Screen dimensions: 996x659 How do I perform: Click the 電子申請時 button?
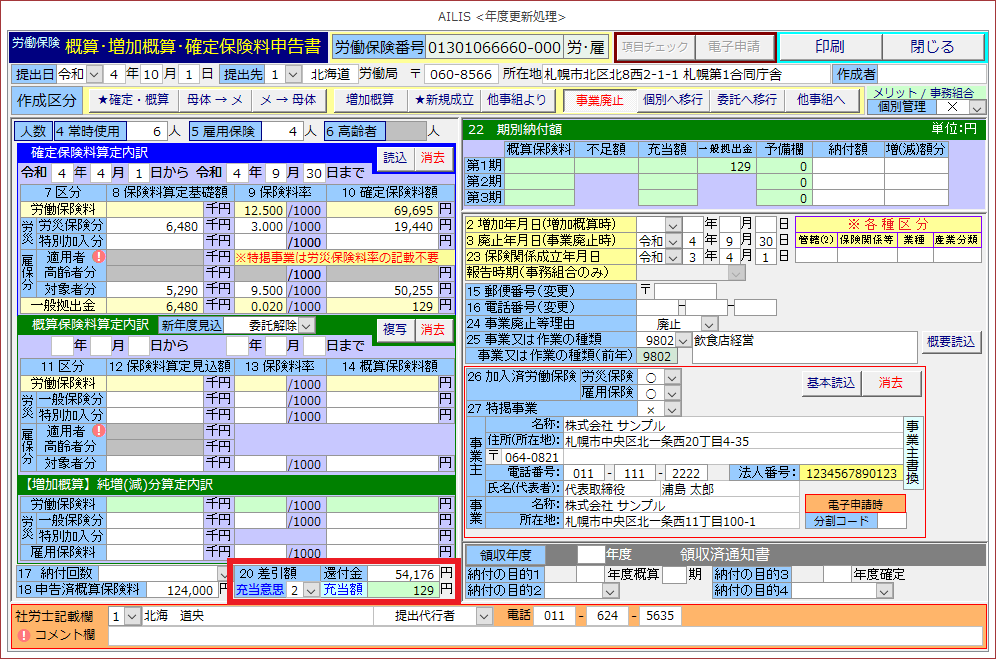pyautogui.click(x=854, y=503)
